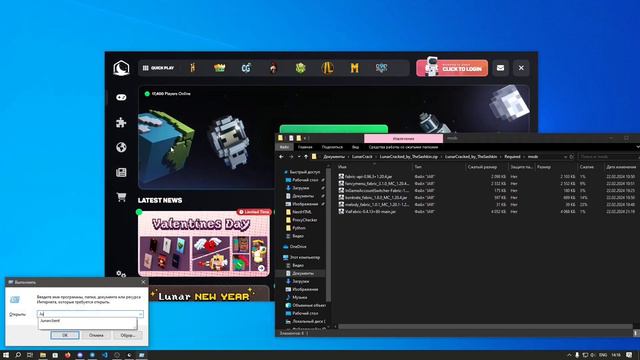Viewport: 640px width, 360px height.
Task: Select the melody_fabric jar file
Action: click(373, 204)
